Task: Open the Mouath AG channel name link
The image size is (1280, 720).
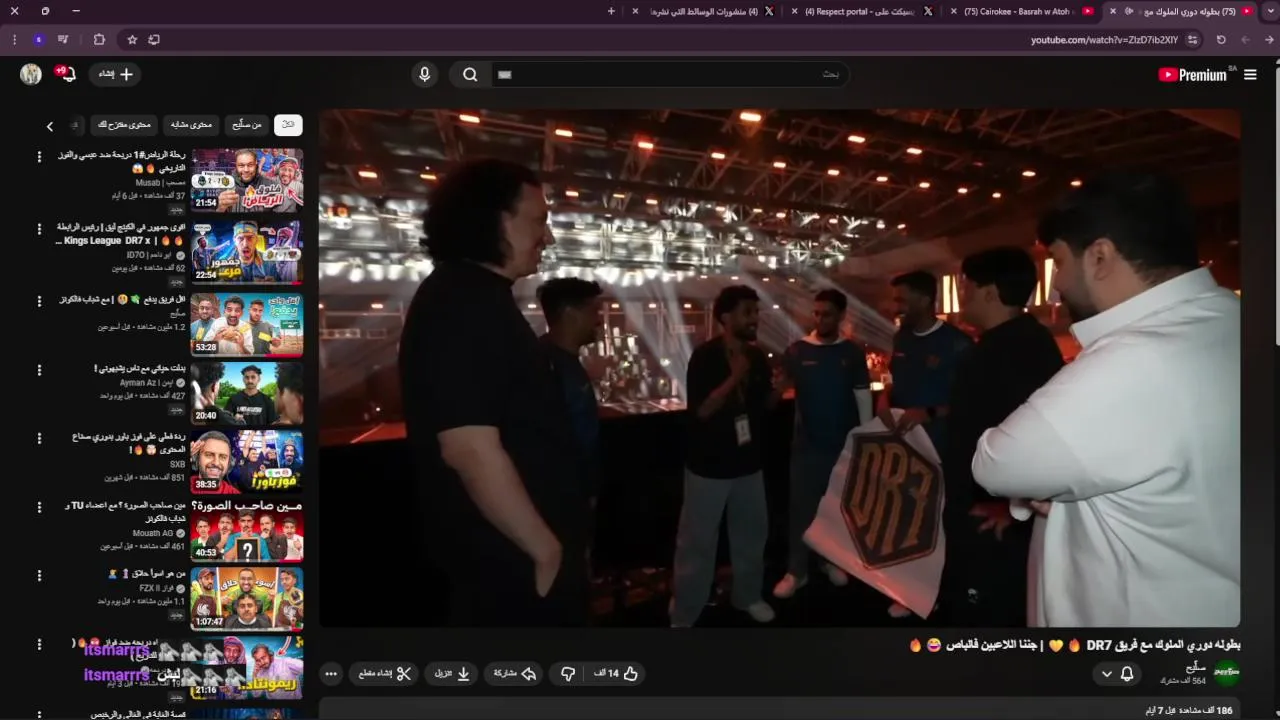Action: [x=153, y=533]
